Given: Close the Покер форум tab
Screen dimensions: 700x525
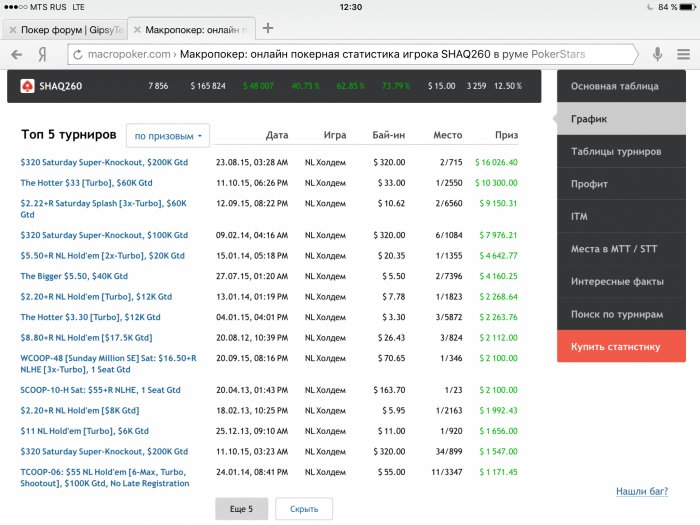Looking at the screenshot, I should point(13,30).
